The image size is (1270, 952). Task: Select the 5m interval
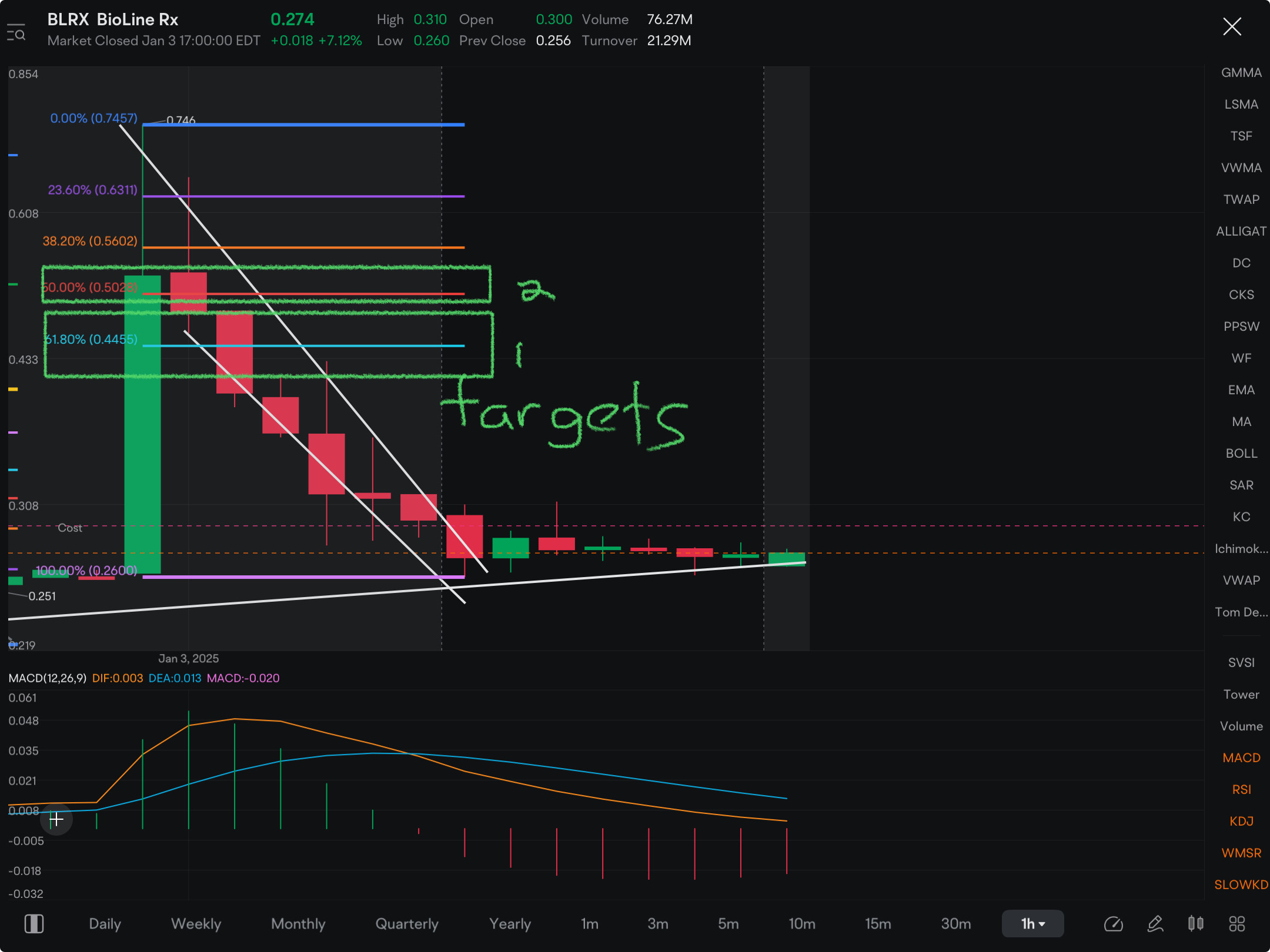(728, 924)
